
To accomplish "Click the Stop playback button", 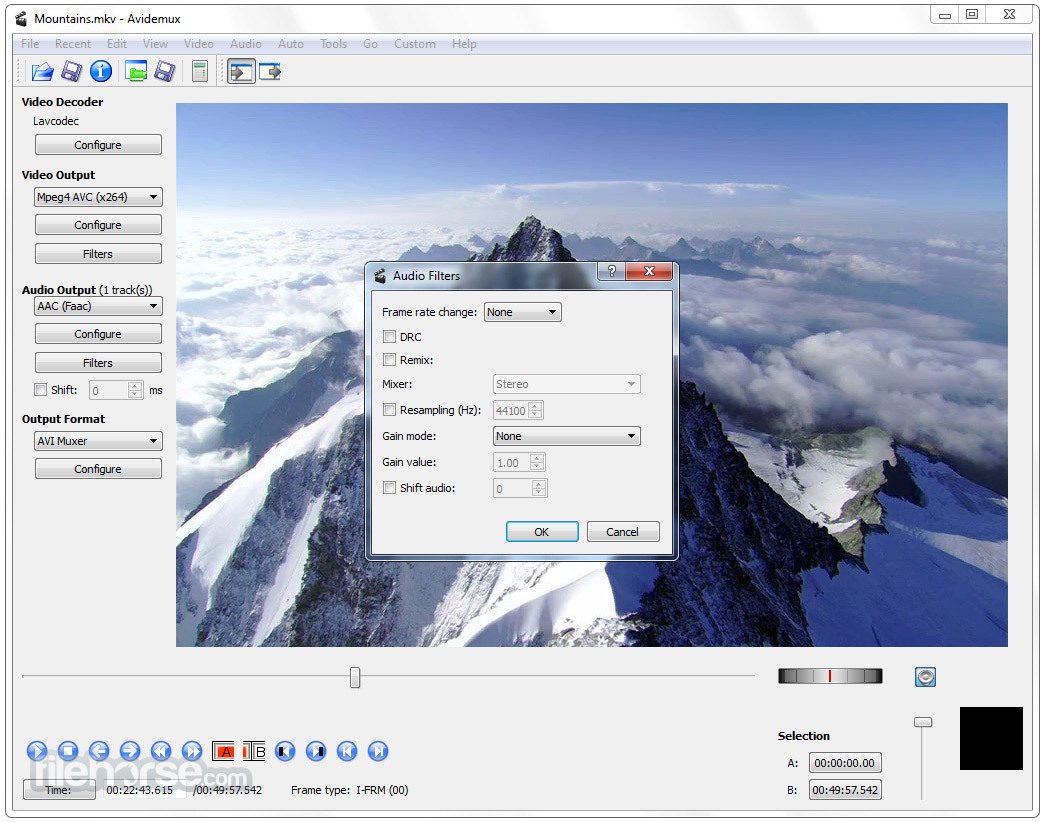I will [x=68, y=751].
